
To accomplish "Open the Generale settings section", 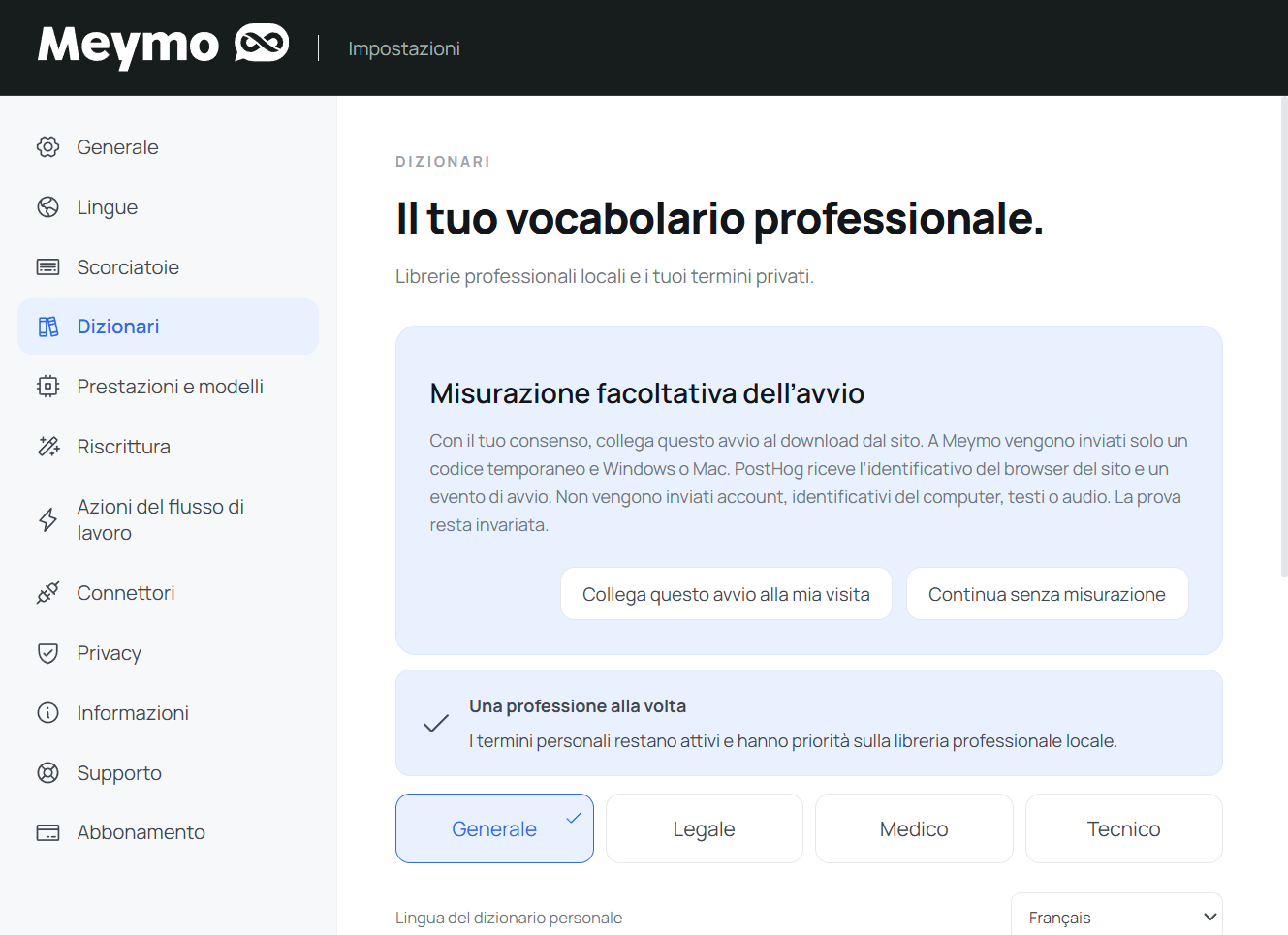I will click(168, 147).
